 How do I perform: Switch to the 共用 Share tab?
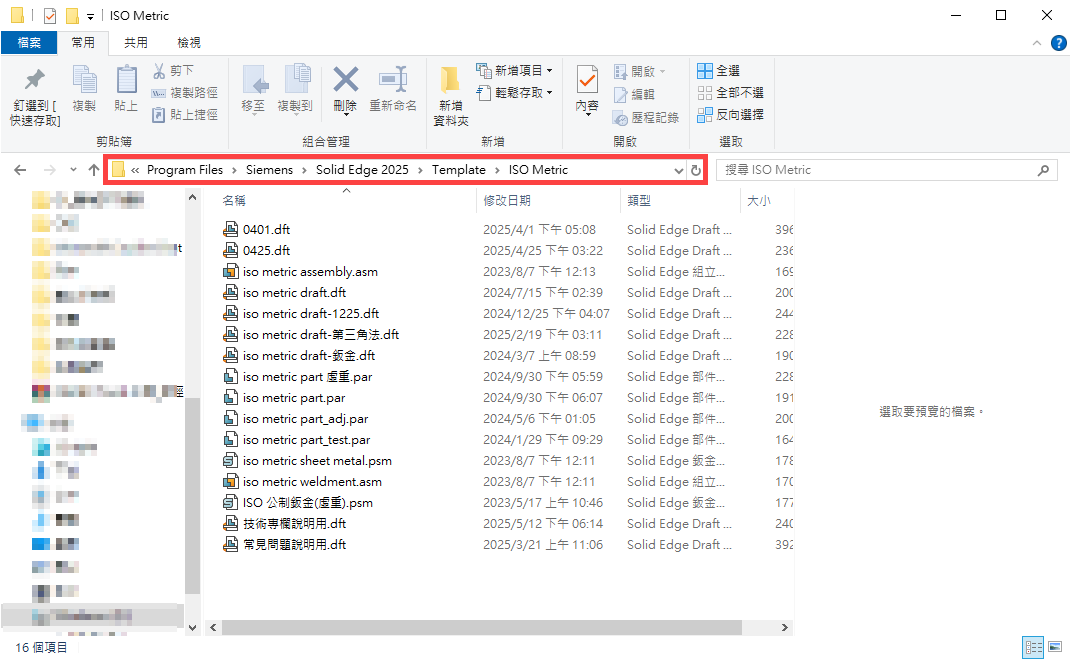tap(135, 42)
